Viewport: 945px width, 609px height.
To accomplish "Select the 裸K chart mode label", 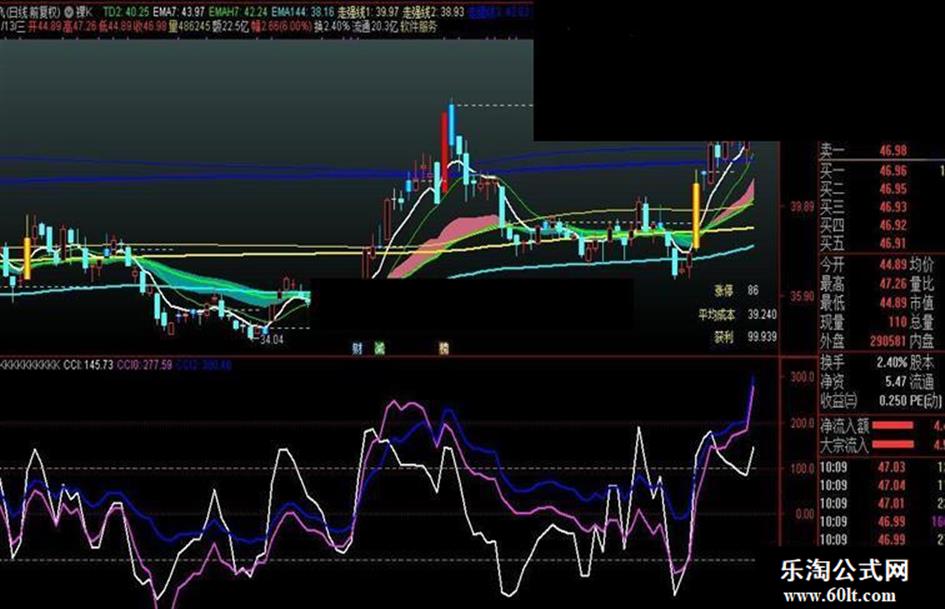I will (x=84, y=11).
